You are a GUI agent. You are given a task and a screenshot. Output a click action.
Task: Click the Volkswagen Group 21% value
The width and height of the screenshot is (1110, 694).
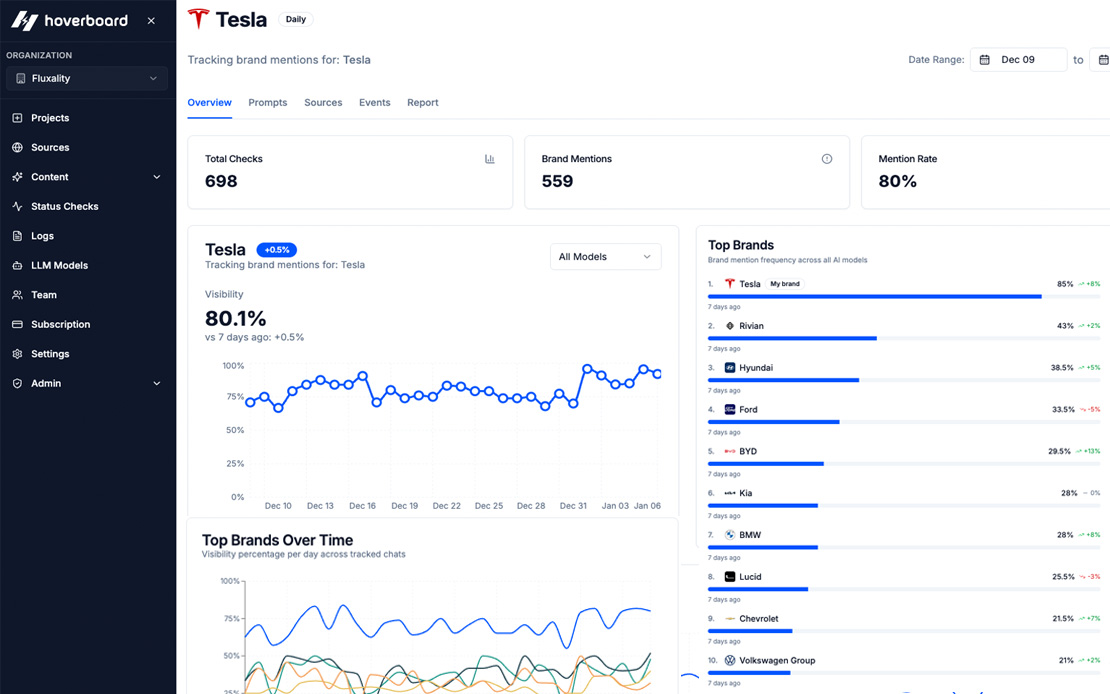1066,660
